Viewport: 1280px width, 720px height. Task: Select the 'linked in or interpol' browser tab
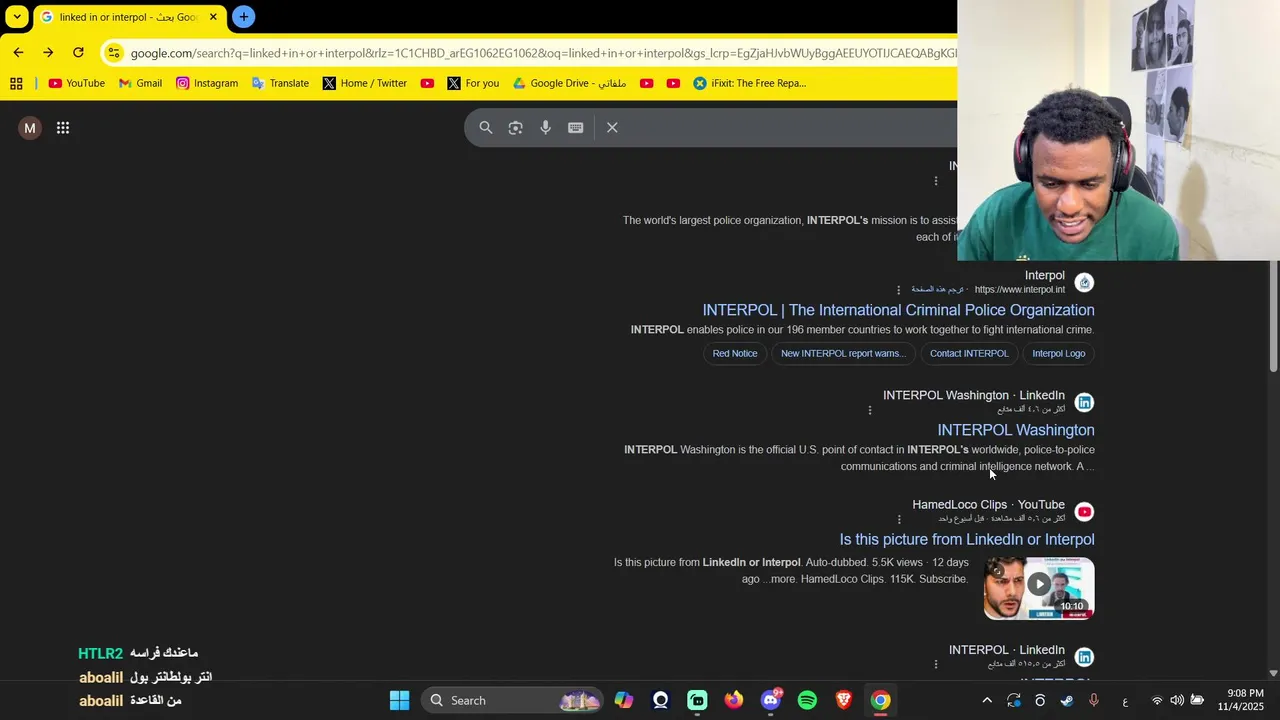[128, 17]
